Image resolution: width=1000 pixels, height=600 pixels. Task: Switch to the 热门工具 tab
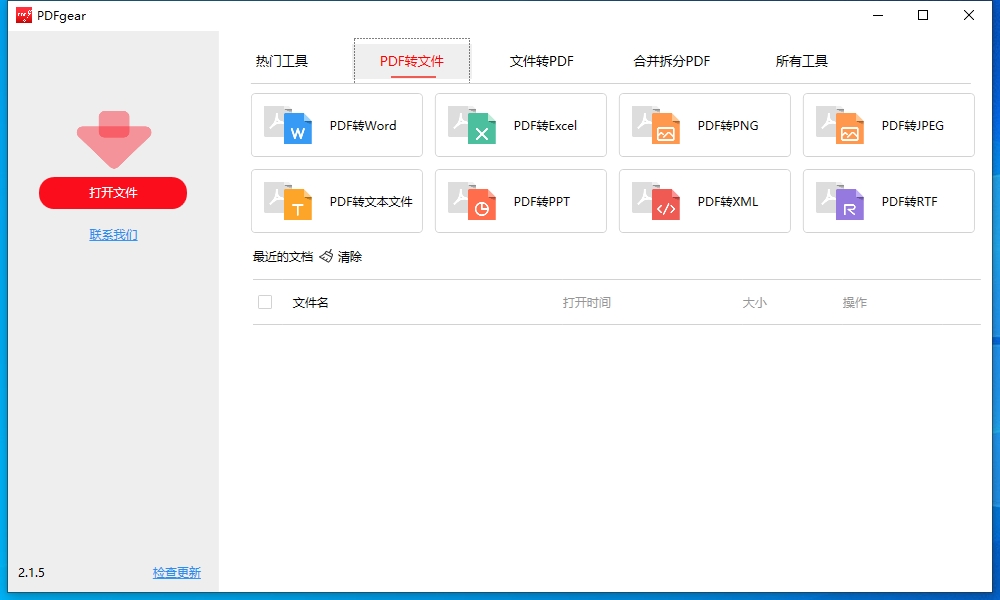[x=282, y=61]
